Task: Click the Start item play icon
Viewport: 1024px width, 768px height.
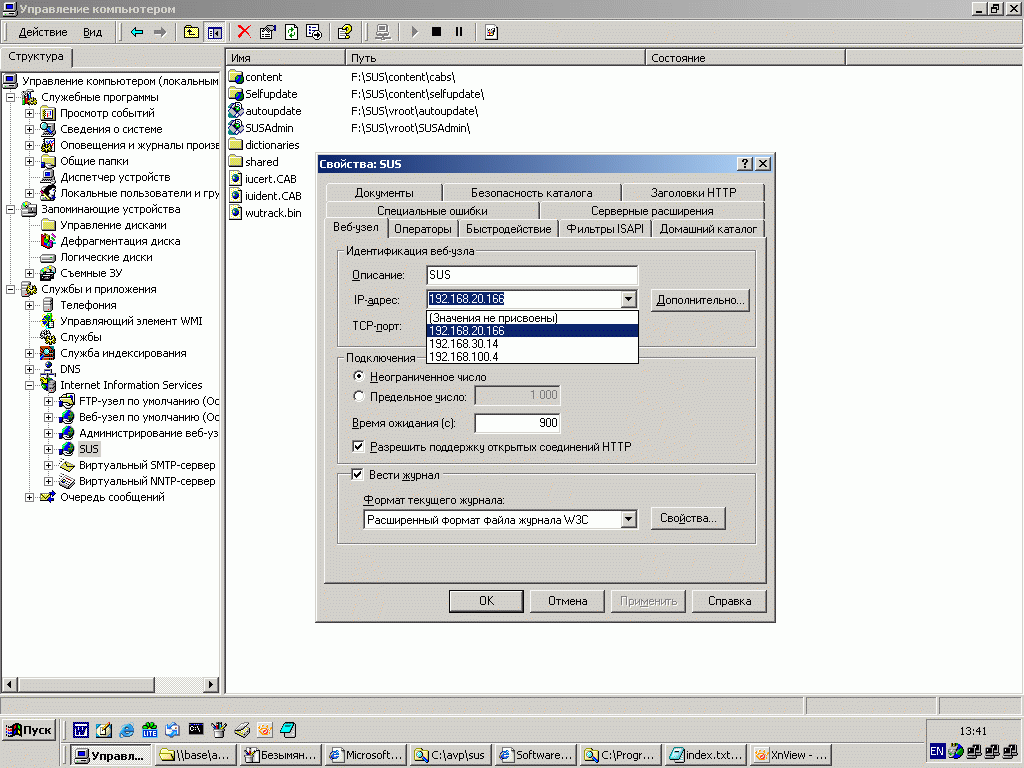Action: pyautogui.click(x=414, y=31)
